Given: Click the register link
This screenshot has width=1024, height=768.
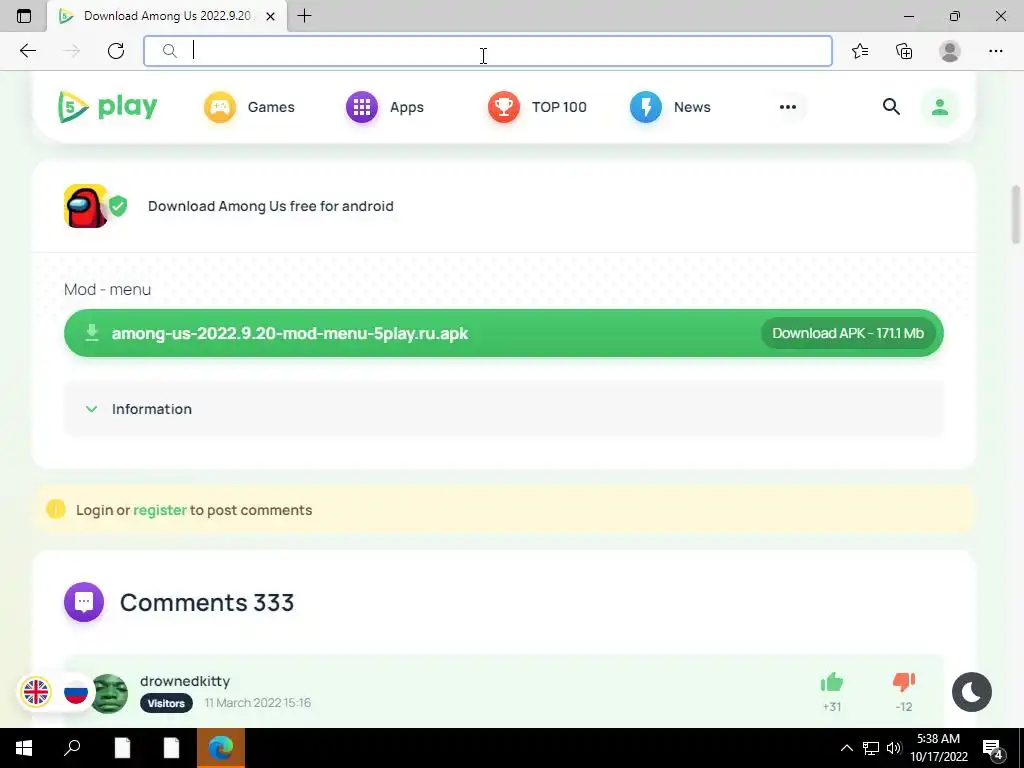Looking at the screenshot, I should point(160,510).
